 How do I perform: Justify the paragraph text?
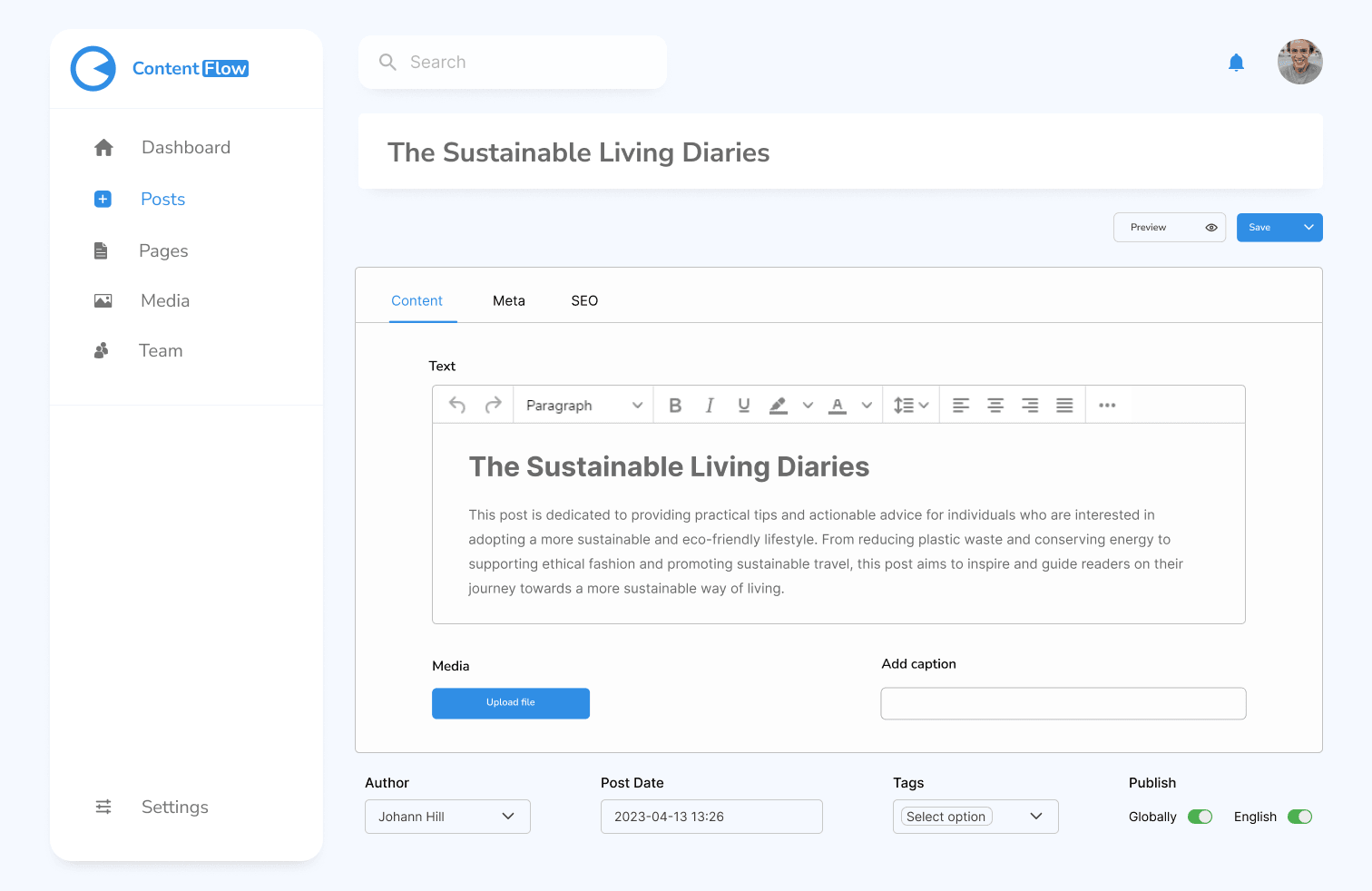coord(1064,405)
